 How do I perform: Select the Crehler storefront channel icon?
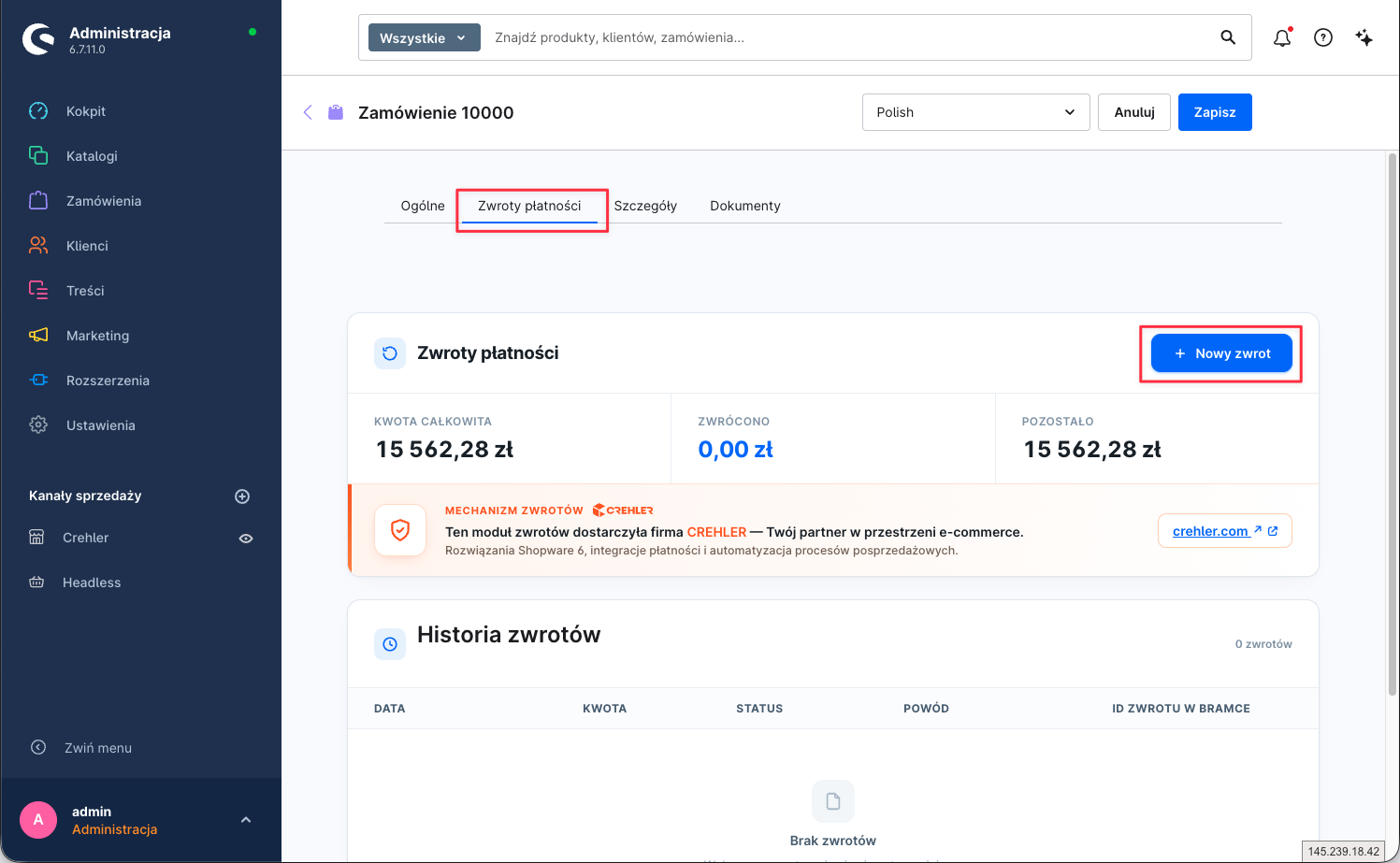36,538
